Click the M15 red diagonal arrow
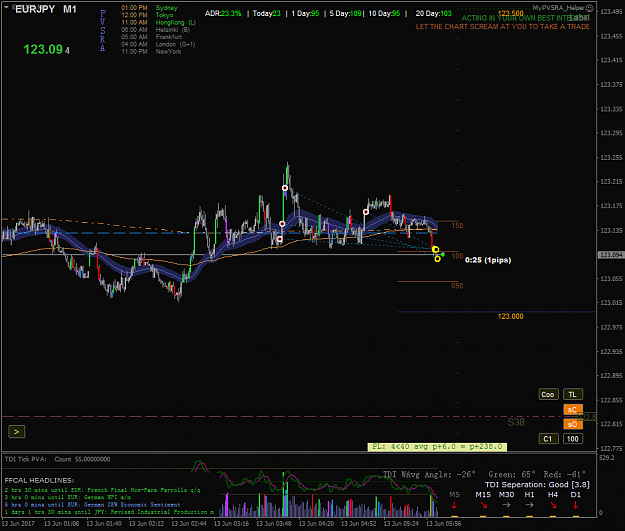 pos(484,505)
